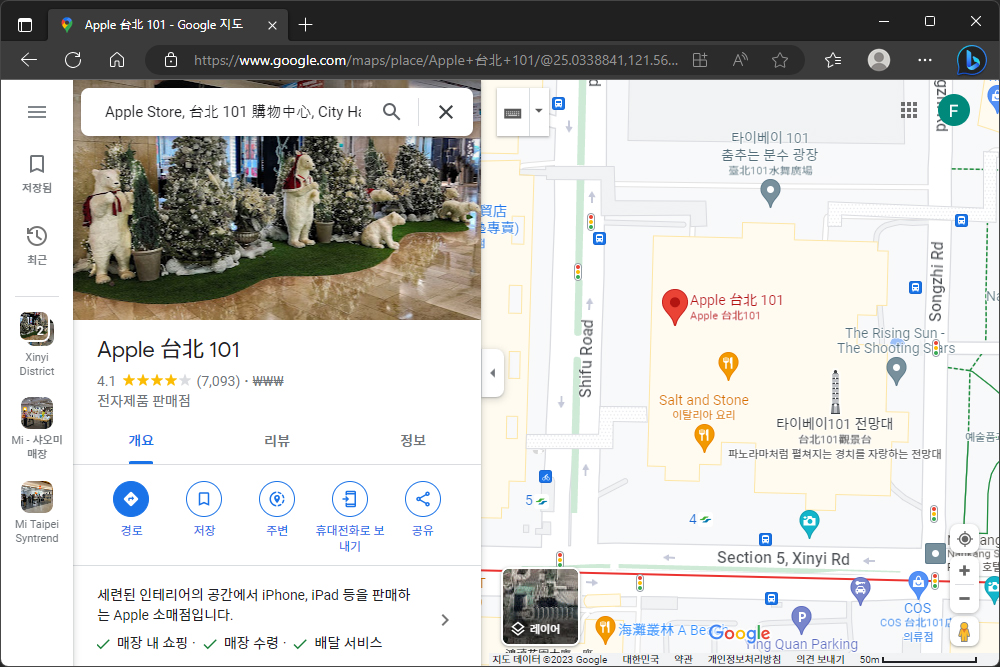This screenshot has height=667, width=1000.
Task: Click The Rising Sun place marker
Action: (x=896, y=370)
